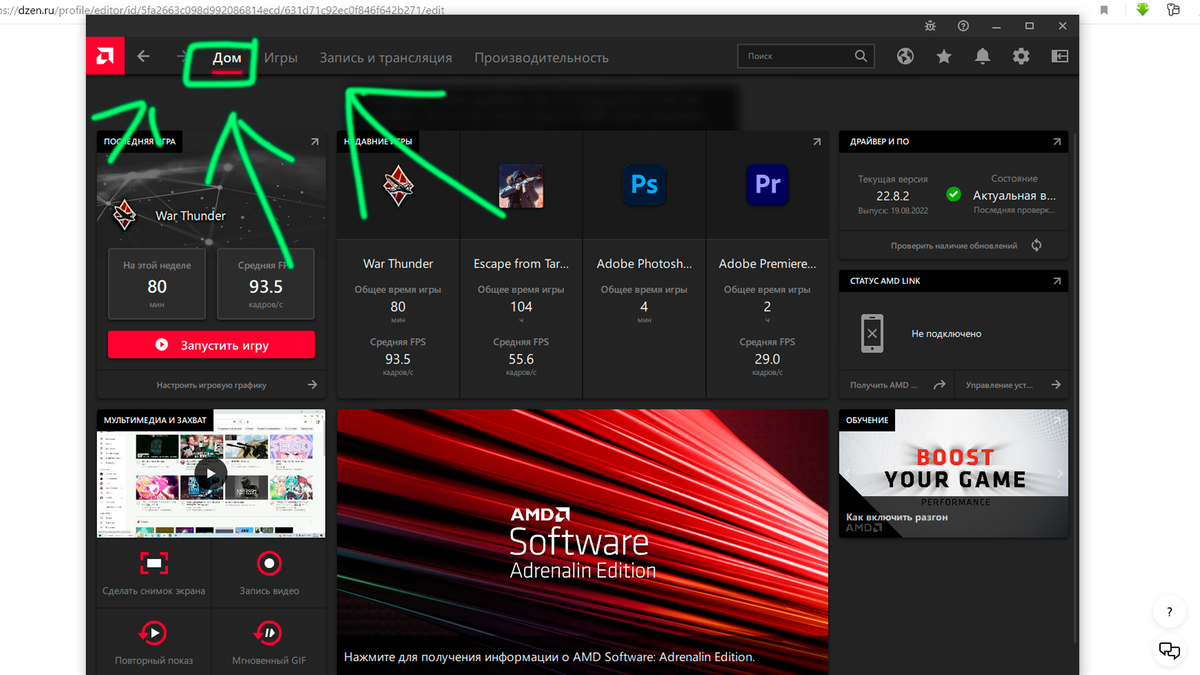Click Проверить наличие обновлений
This screenshot has width=1200, height=675.
[x=954, y=245]
